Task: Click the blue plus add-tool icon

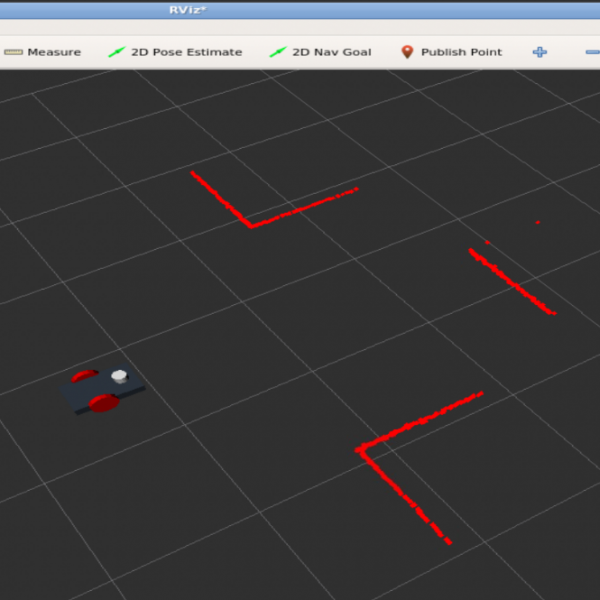Action: click(540, 52)
